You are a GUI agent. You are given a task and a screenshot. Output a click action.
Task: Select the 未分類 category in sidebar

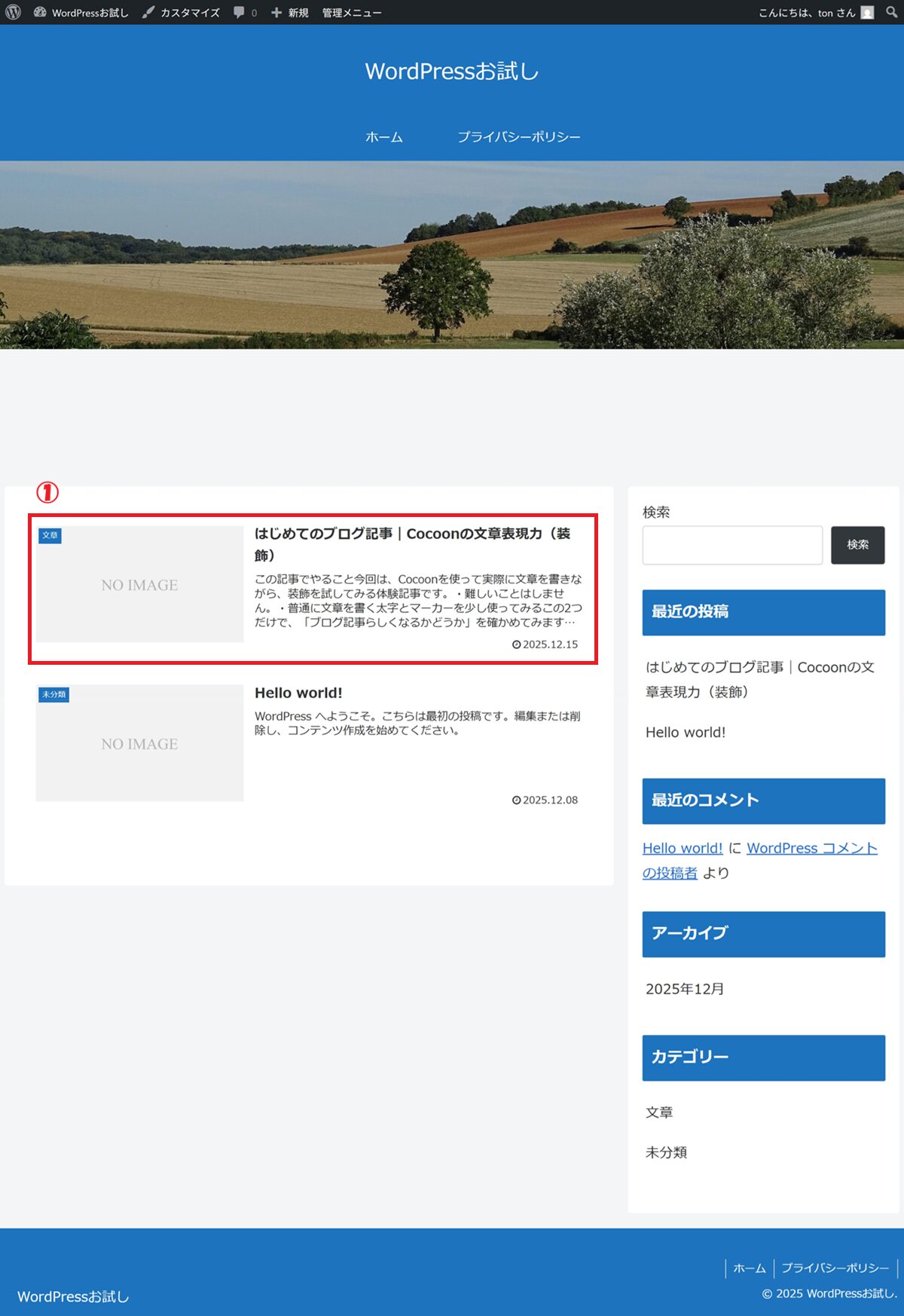(666, 1152)
